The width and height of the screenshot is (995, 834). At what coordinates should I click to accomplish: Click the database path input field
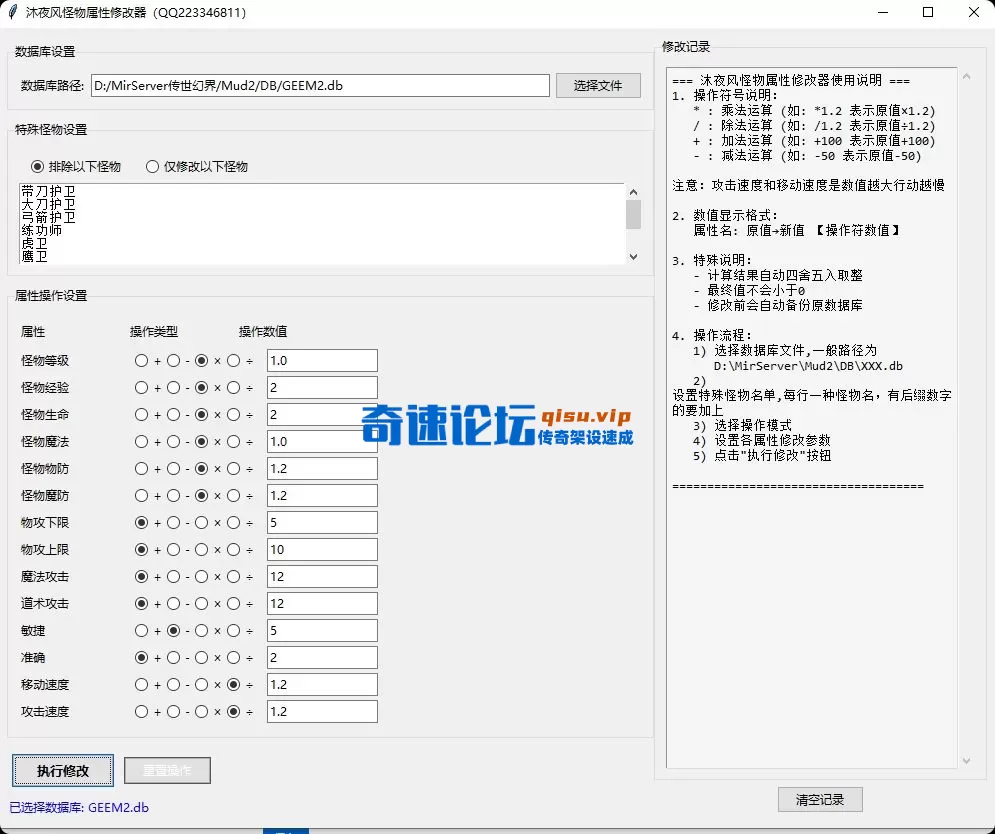[x=320, y=85]
